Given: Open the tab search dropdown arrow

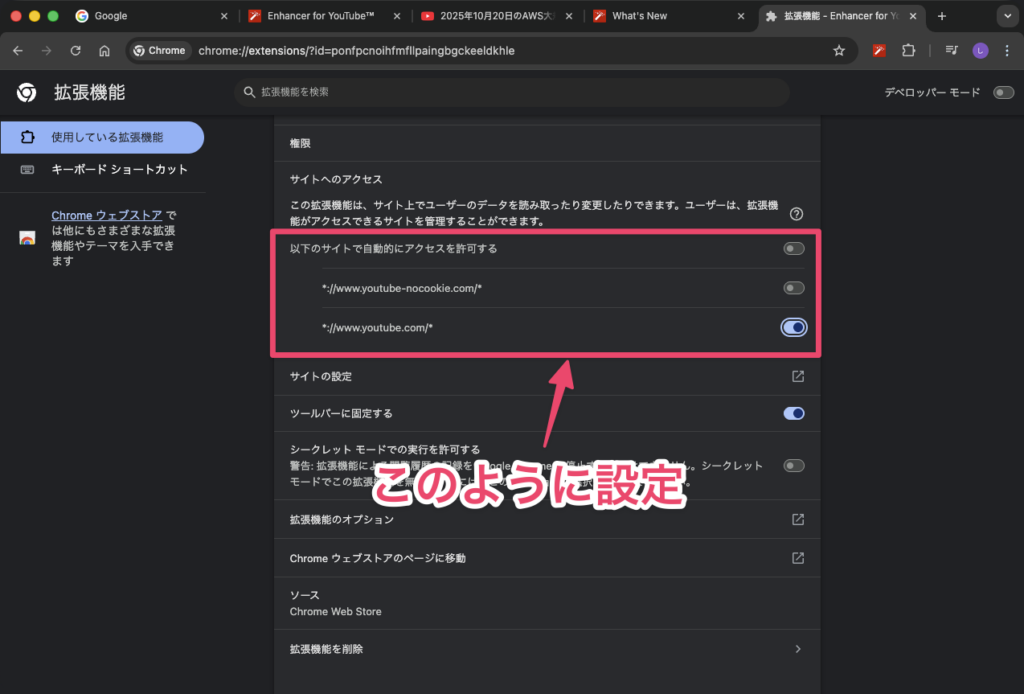Looking at the screenshot, I should (1005, 16).
